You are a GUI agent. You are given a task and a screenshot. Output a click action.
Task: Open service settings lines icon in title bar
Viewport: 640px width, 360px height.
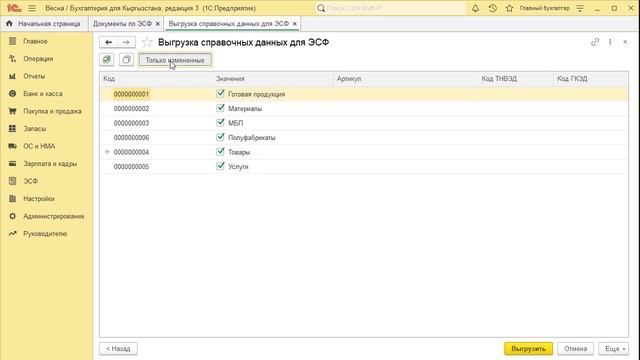point(580,8)
